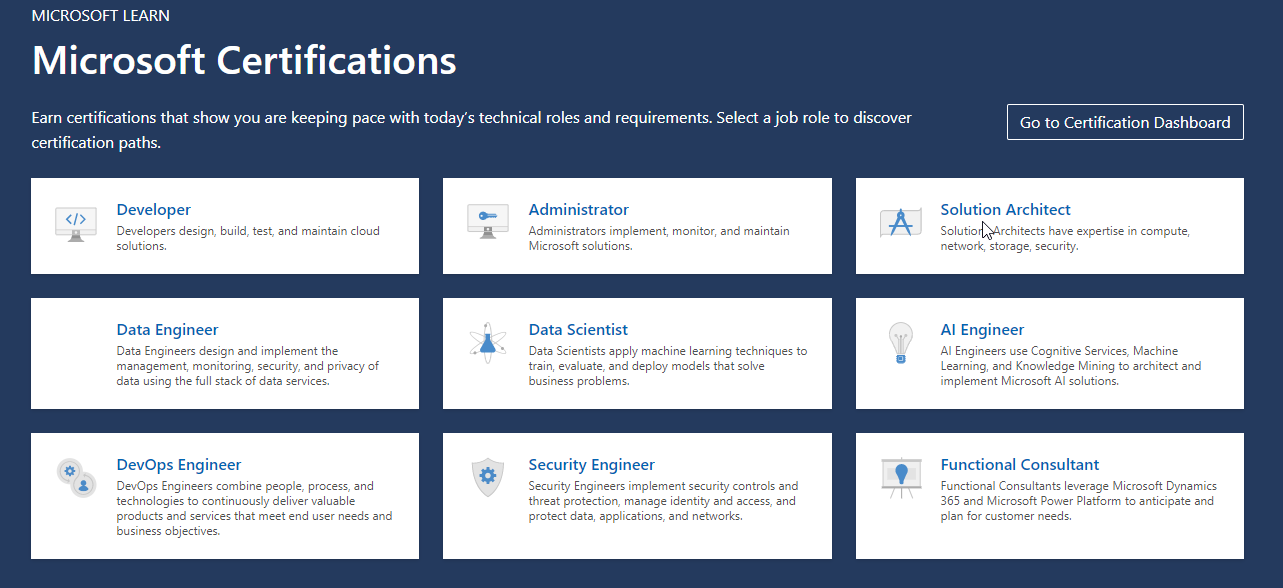
Task: Click the Functional Consultant presentation icon
Action: (x=900, y=478)
